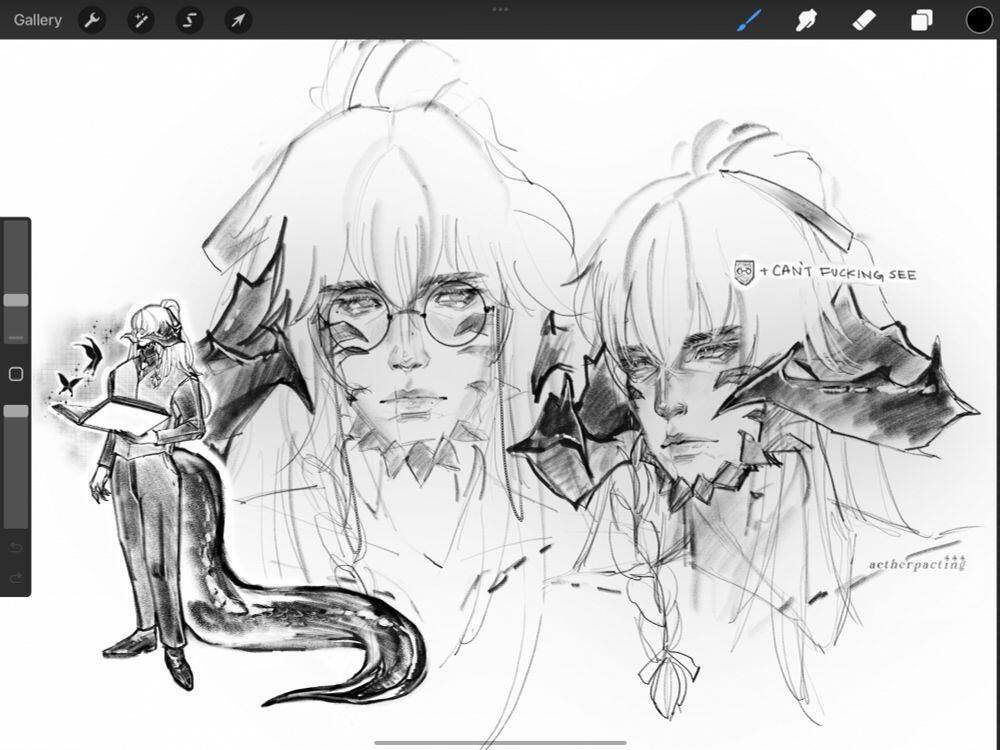Tap the brush size slider handle
The height and width of the screenshot is (750, 1000).
16,300
